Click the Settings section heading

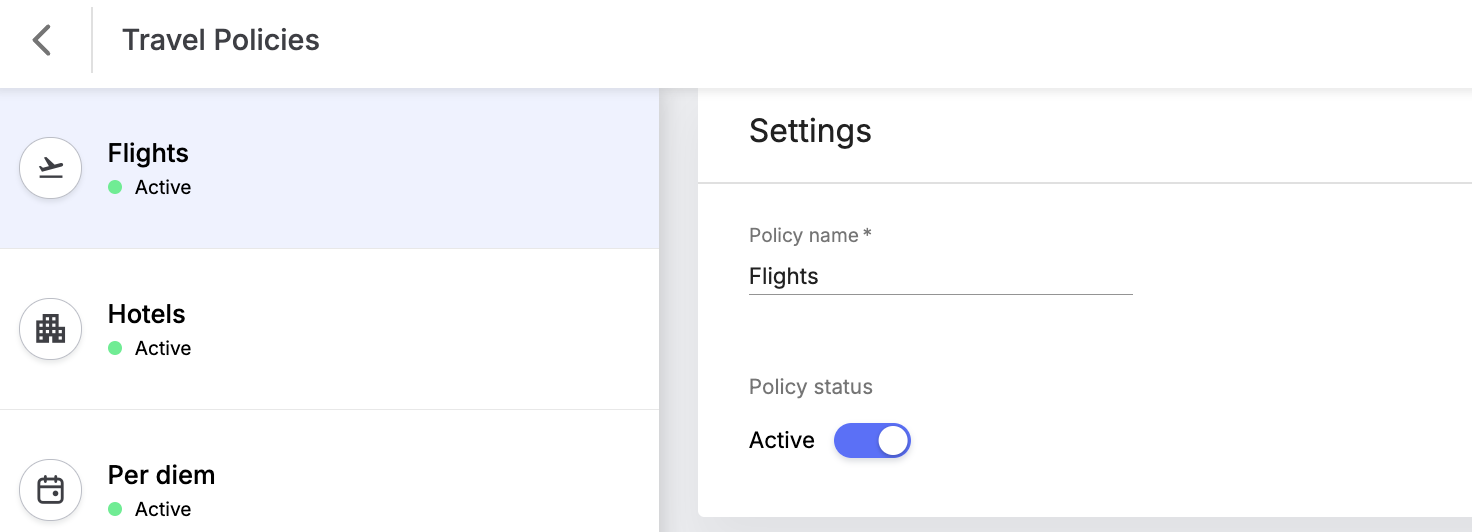810,131
